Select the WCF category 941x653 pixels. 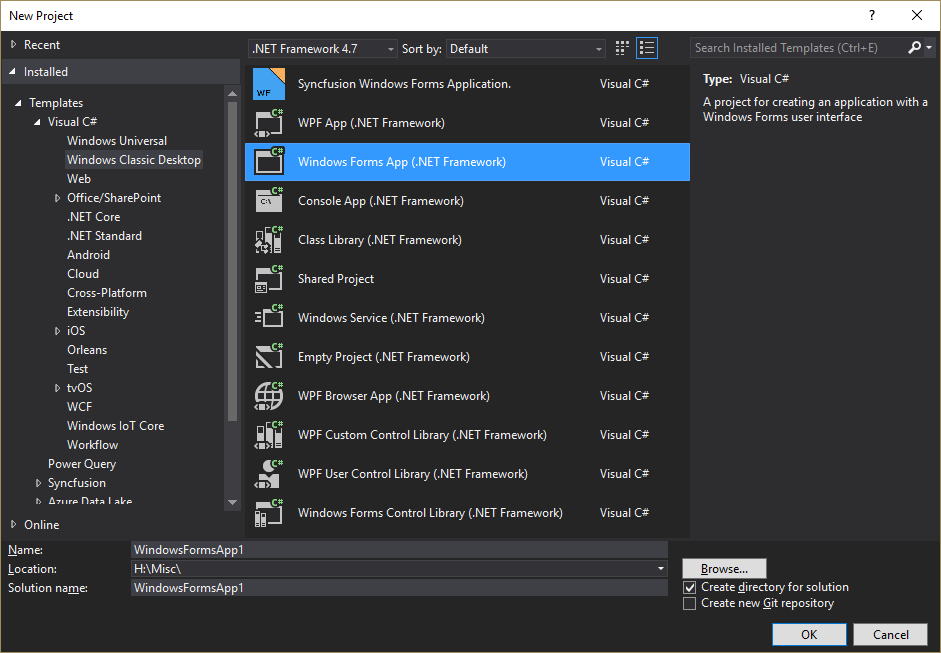pos(79,407)
